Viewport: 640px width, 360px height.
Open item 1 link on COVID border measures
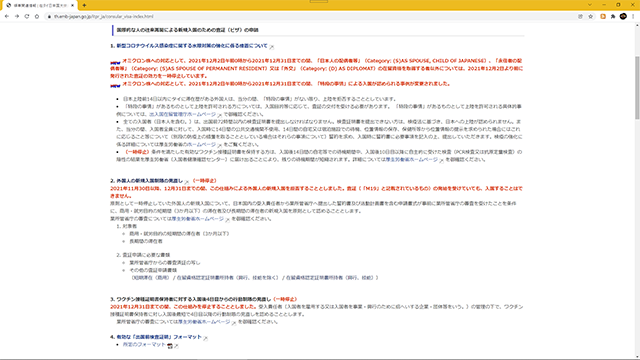(x=192, y=46)
